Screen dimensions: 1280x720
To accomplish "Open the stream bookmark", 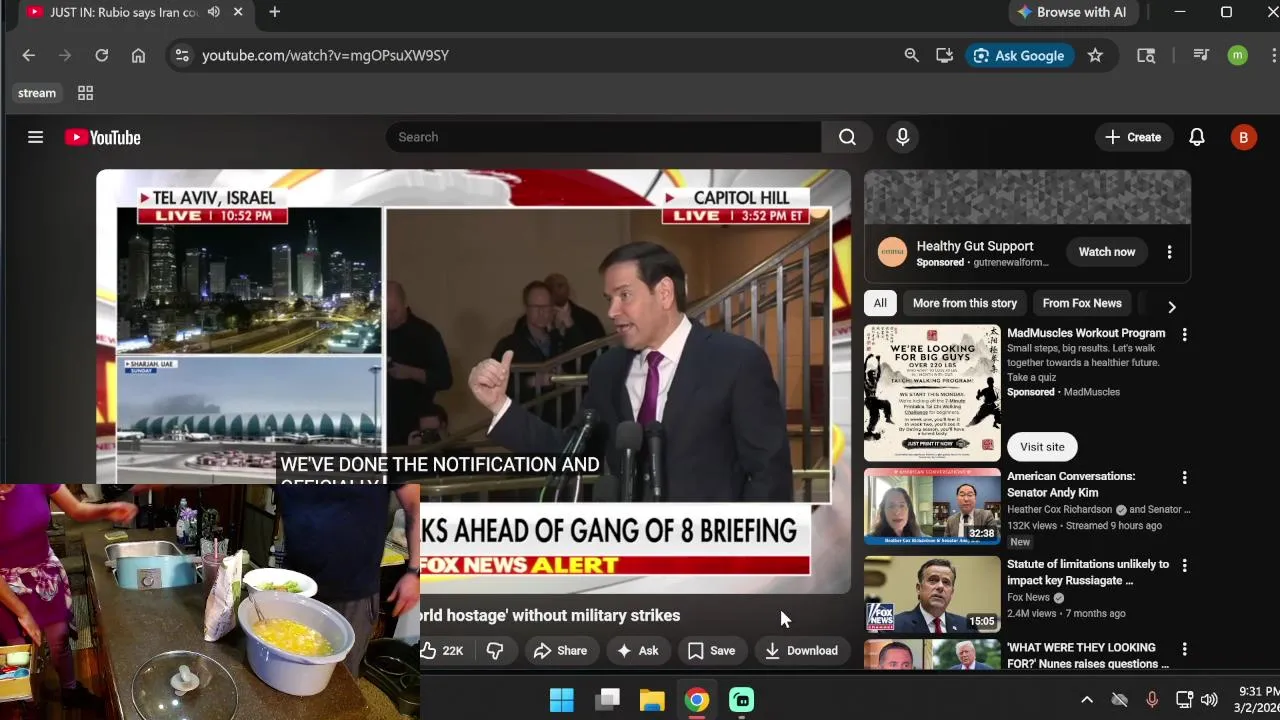I will click(37, 93).
